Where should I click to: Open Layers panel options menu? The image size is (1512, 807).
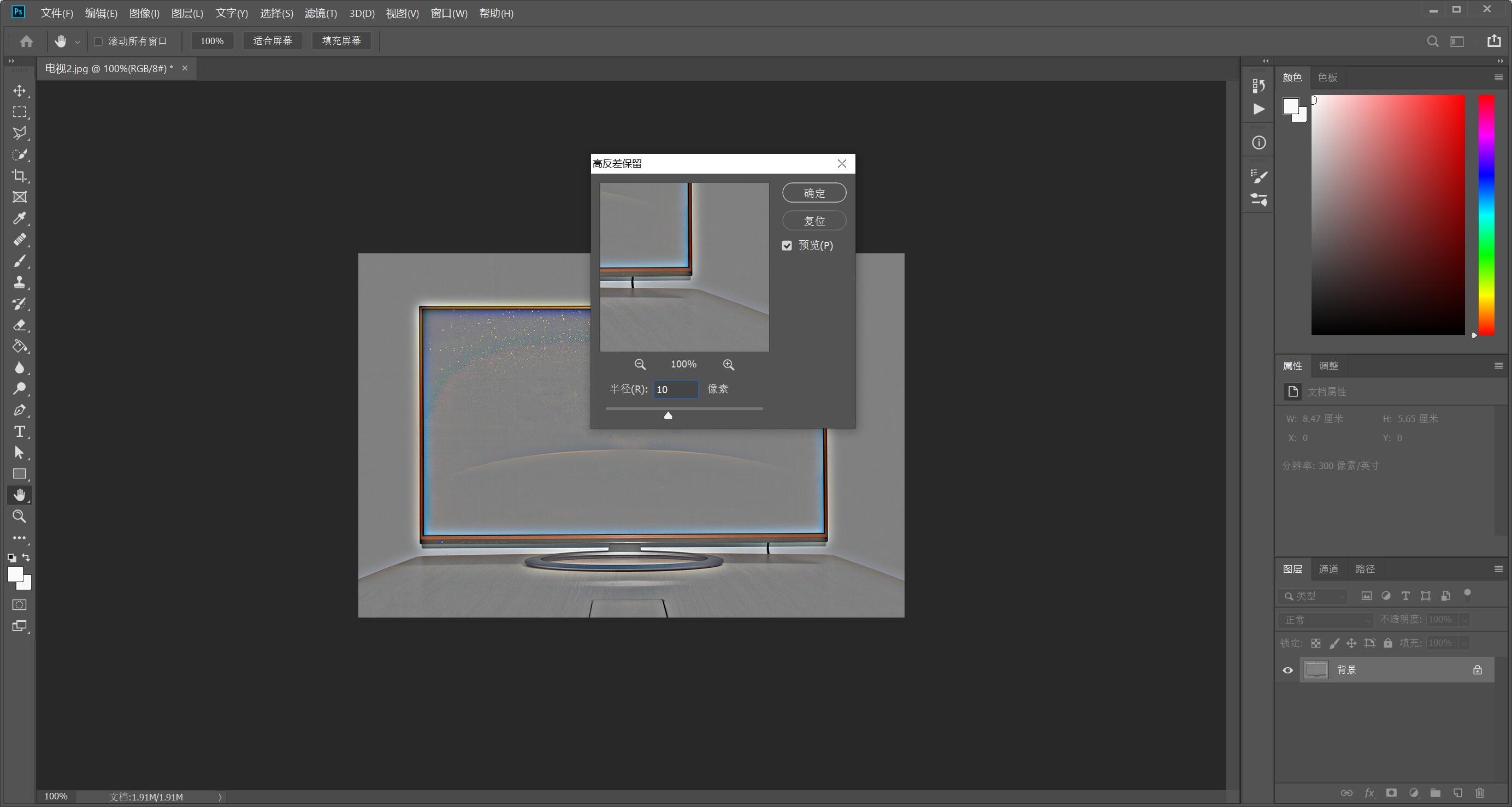pyautogui.click(x=1498, y=569)
